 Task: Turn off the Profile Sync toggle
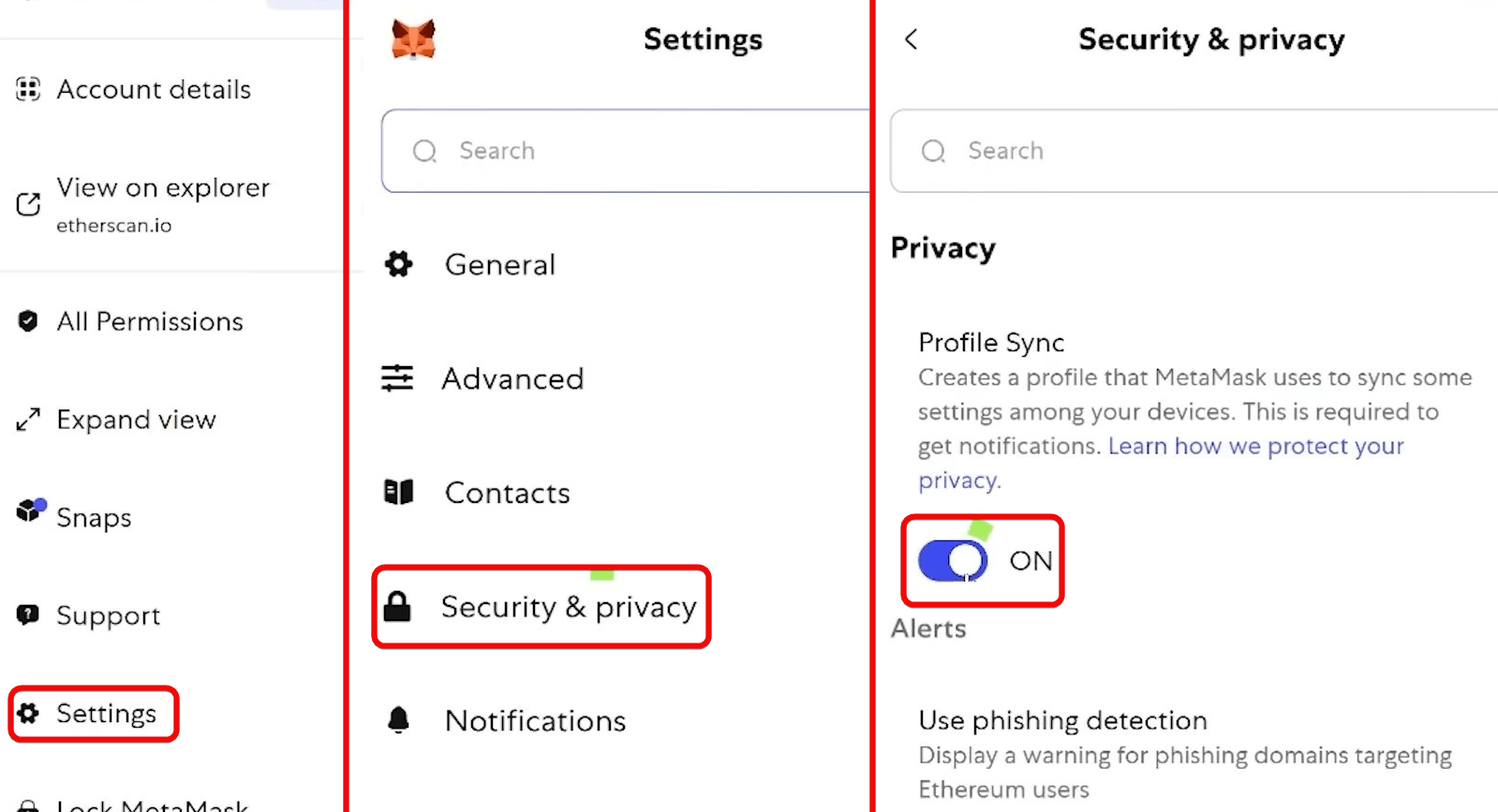click(953, 561)
